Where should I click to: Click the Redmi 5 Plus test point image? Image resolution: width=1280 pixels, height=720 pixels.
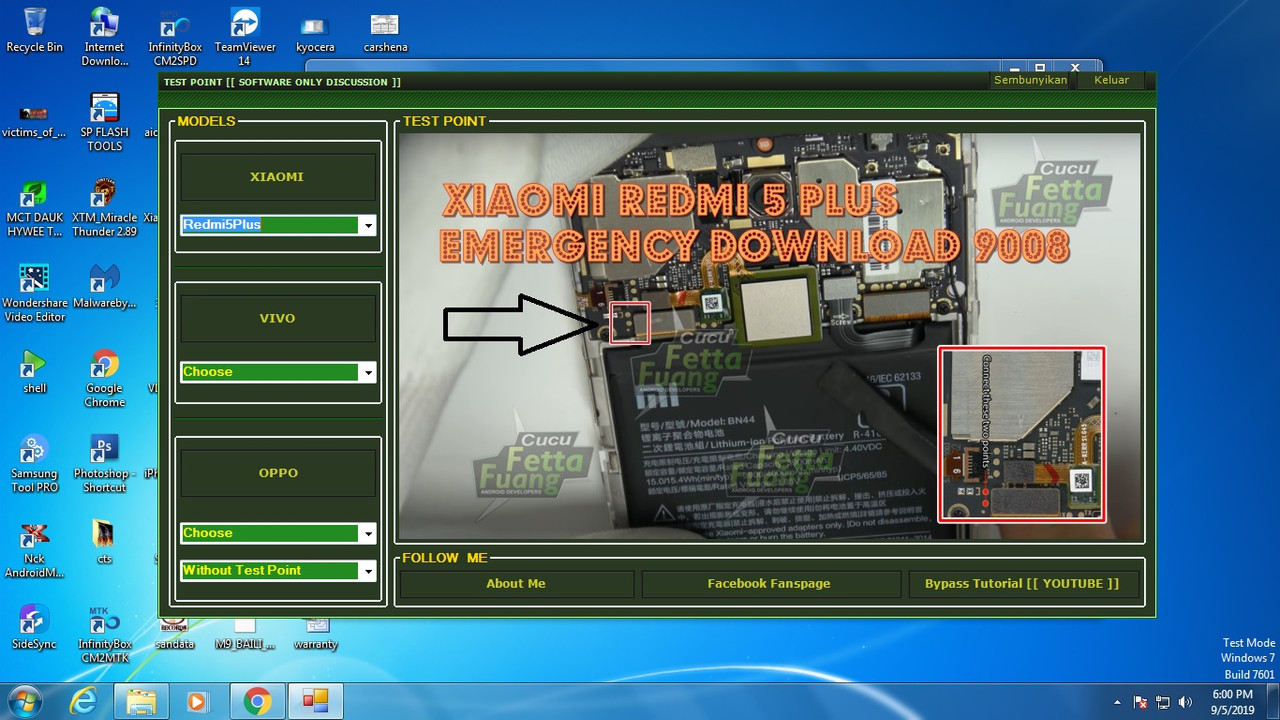(769, 337)
